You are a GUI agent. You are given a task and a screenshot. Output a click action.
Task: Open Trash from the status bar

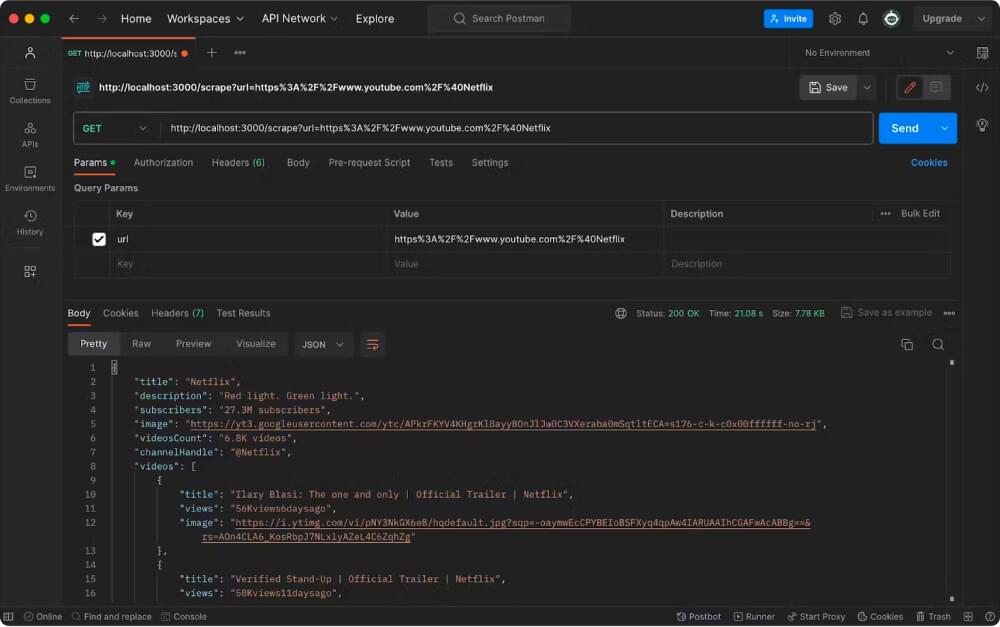tap(935, 616)
